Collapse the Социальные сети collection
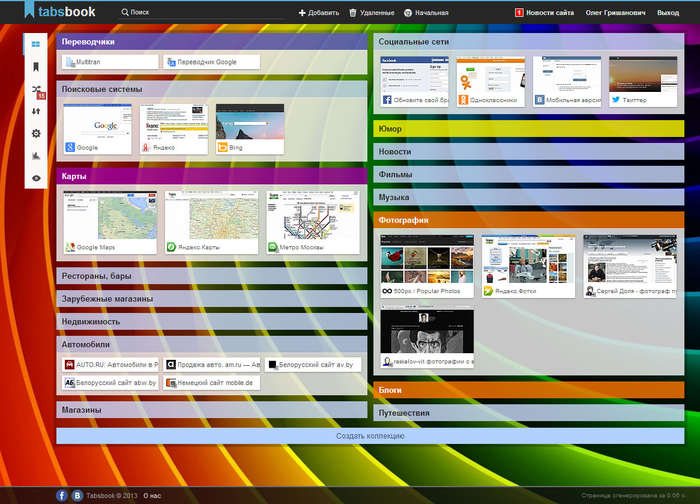Image resolution: width=700 pixels, height=504 pixels. point(529,42)
